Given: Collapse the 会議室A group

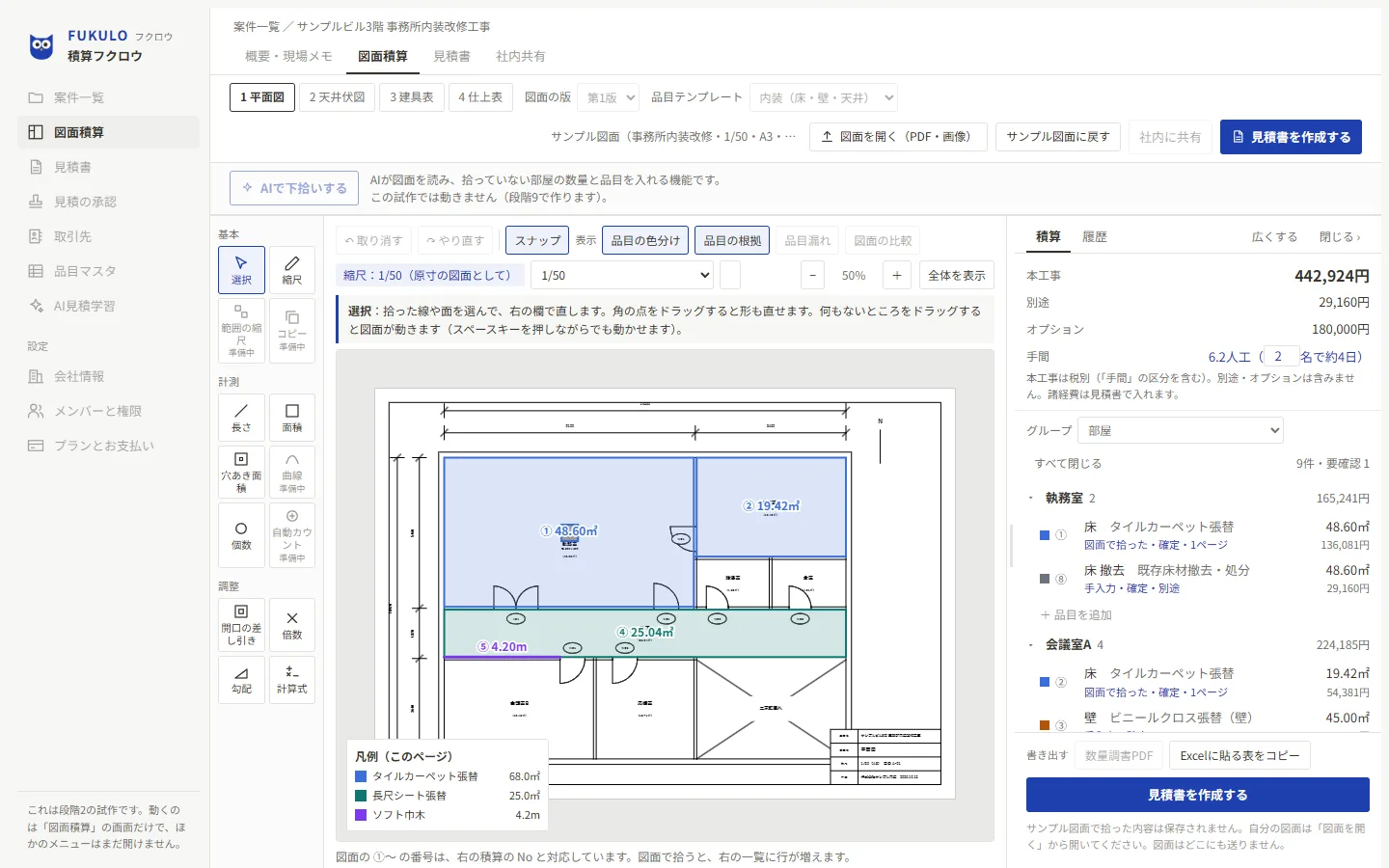Looking at the screenshot, I should [1030, 645].
